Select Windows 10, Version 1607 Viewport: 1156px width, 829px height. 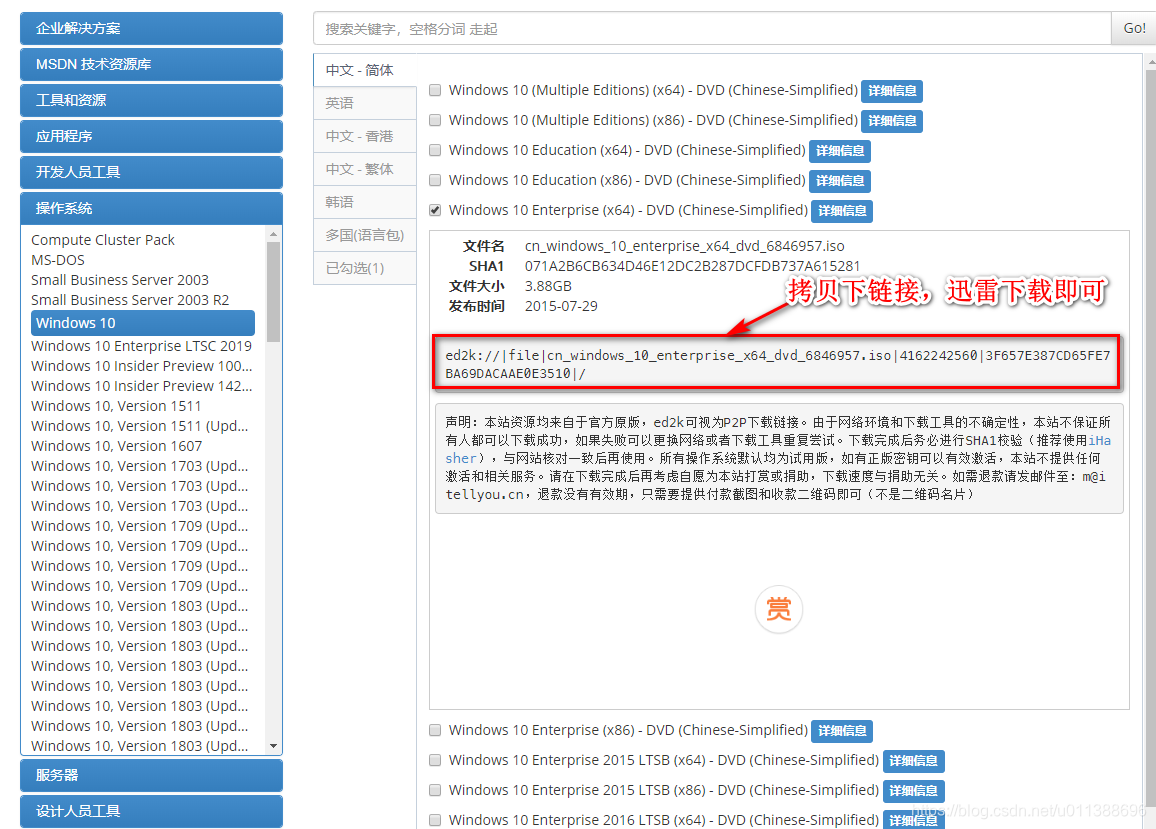coord(116,445)
